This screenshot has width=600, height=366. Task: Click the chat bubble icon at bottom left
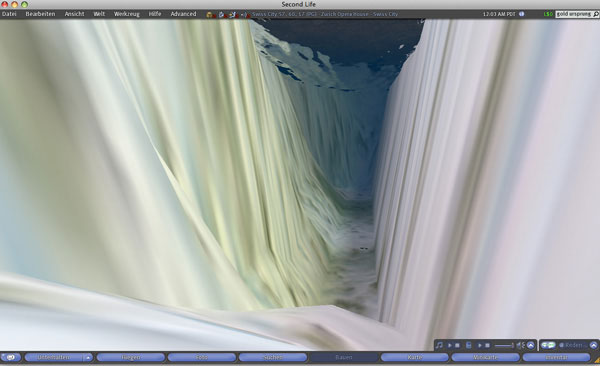11,357
